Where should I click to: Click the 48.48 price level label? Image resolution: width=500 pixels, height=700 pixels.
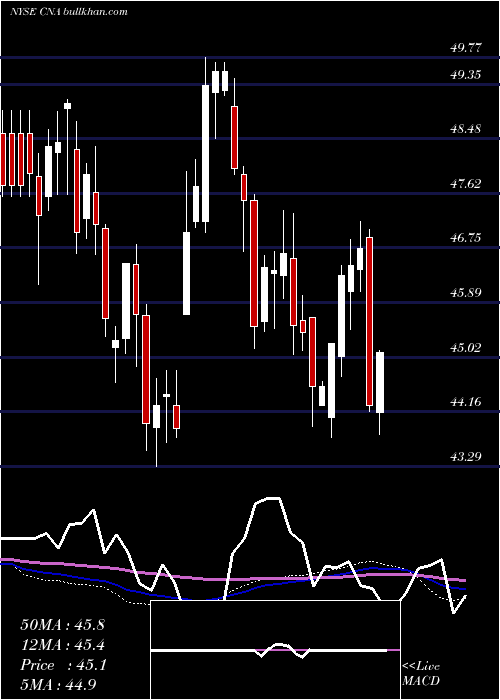pyautogui.click(x=466, y=129)
